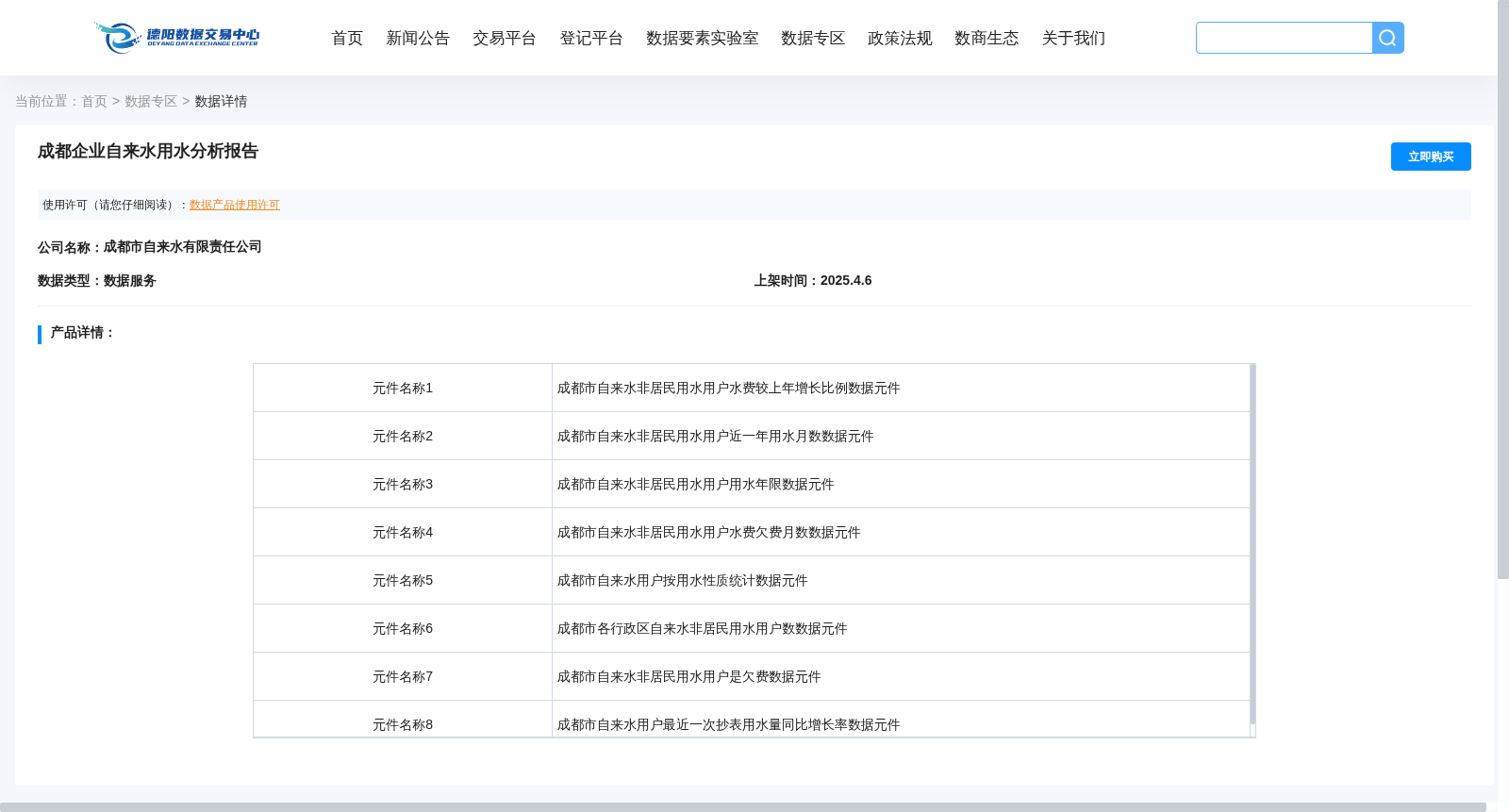Open the 关于我们 menu item
The width and height of the screenshot is (1509, 812).
click(x=1073, y=38)
